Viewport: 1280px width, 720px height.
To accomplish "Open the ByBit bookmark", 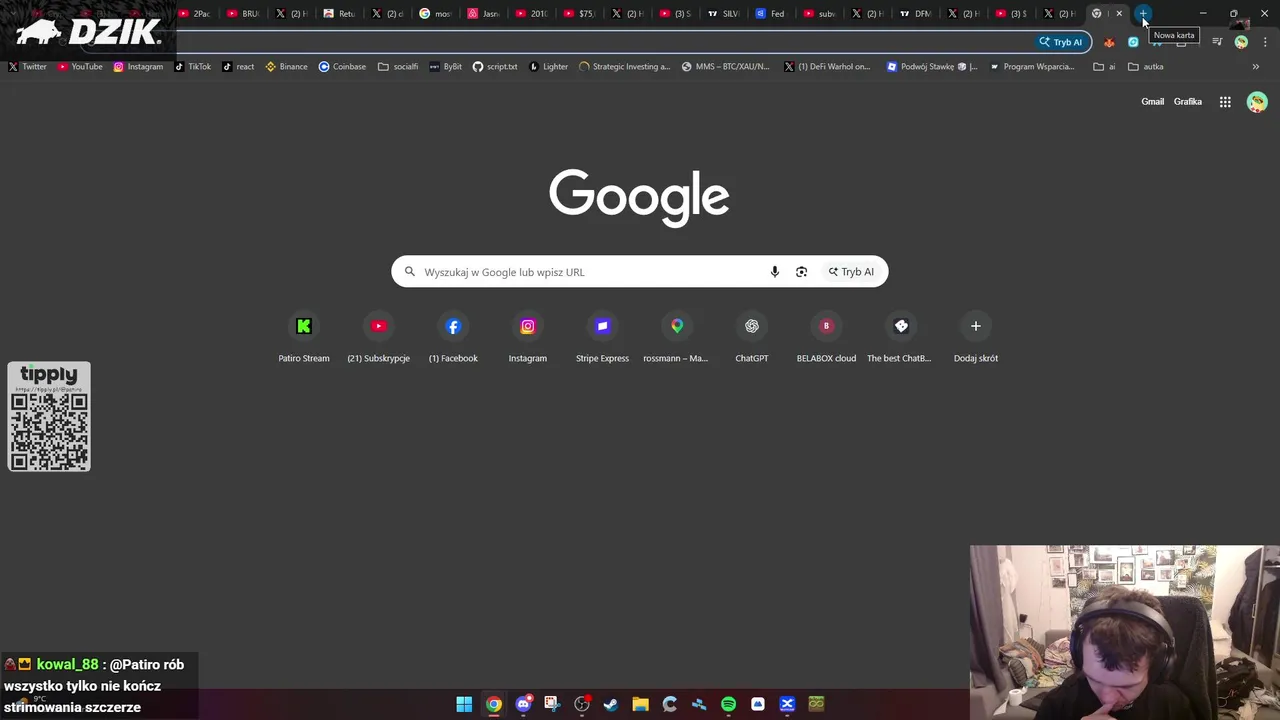I will coord(446,67).
